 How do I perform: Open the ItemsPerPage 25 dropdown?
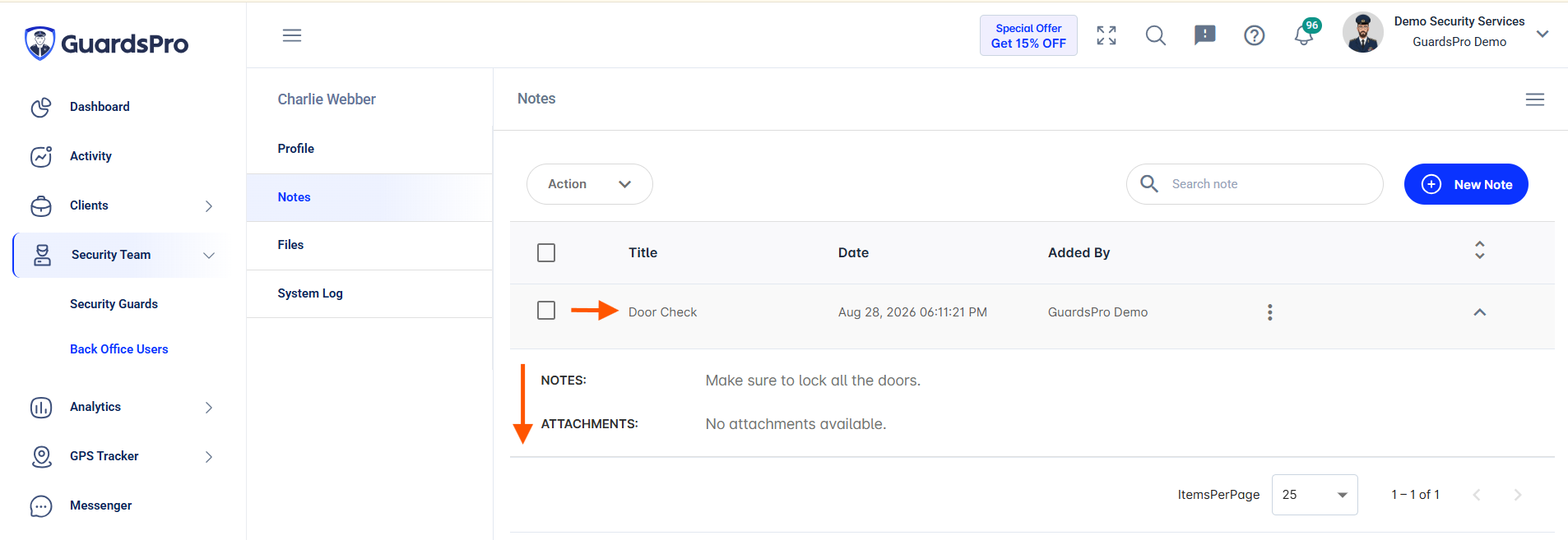click(x=1315, y=495)
